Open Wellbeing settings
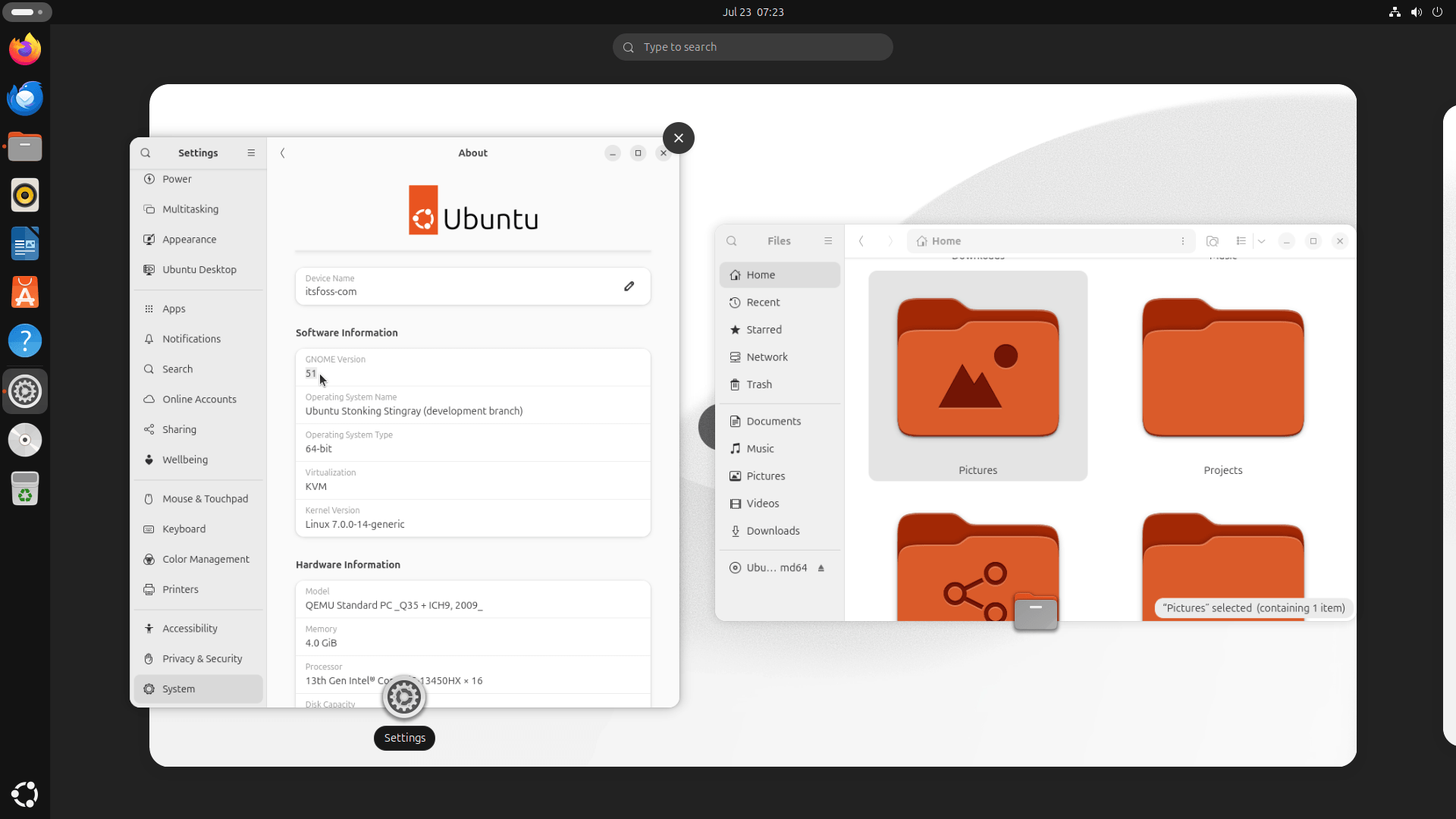The image size is (1456, 819). (x=199, y=460)
